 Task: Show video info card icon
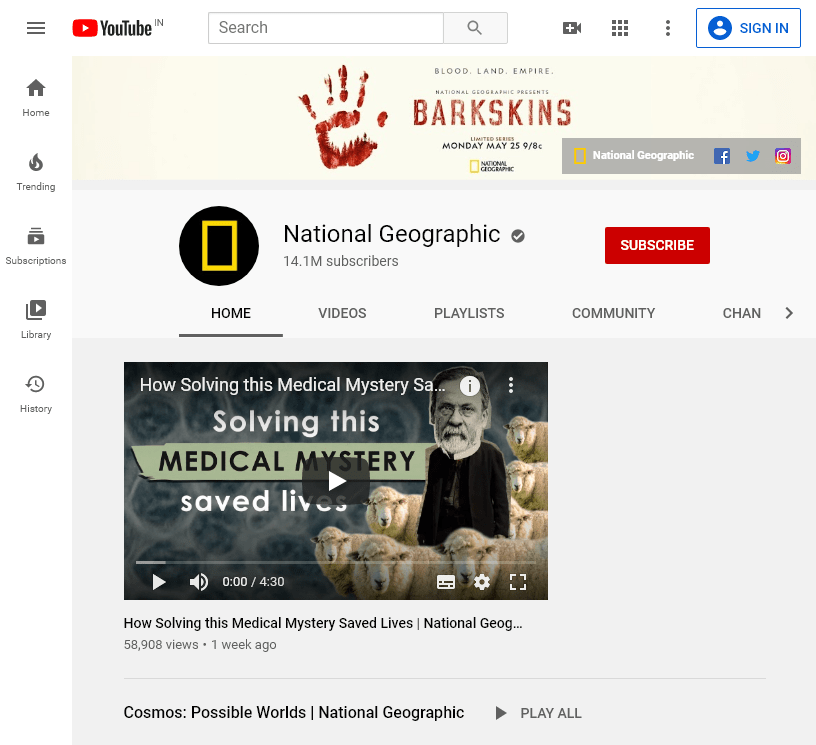[470, 386]
